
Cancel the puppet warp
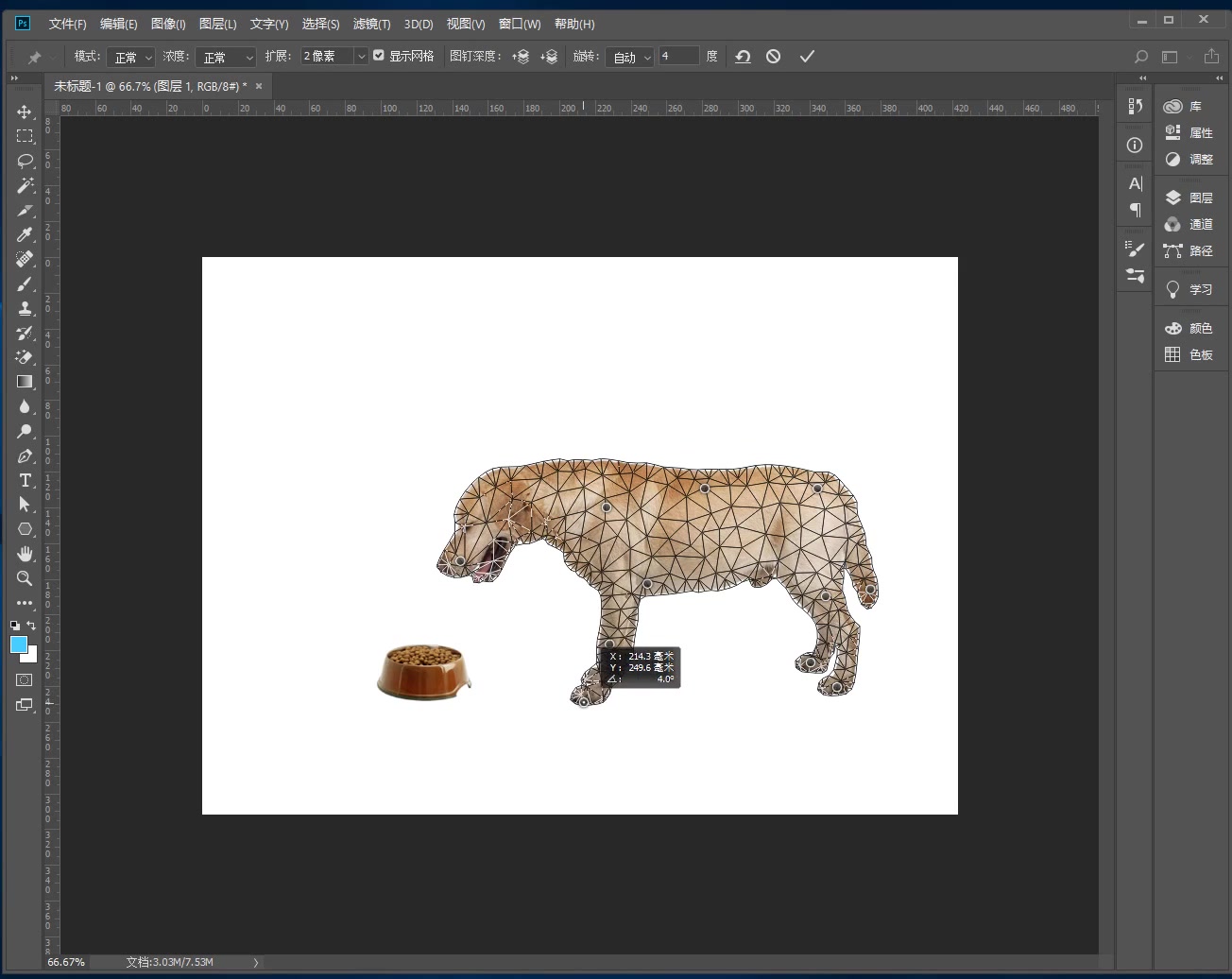click(x=773, y=57)
